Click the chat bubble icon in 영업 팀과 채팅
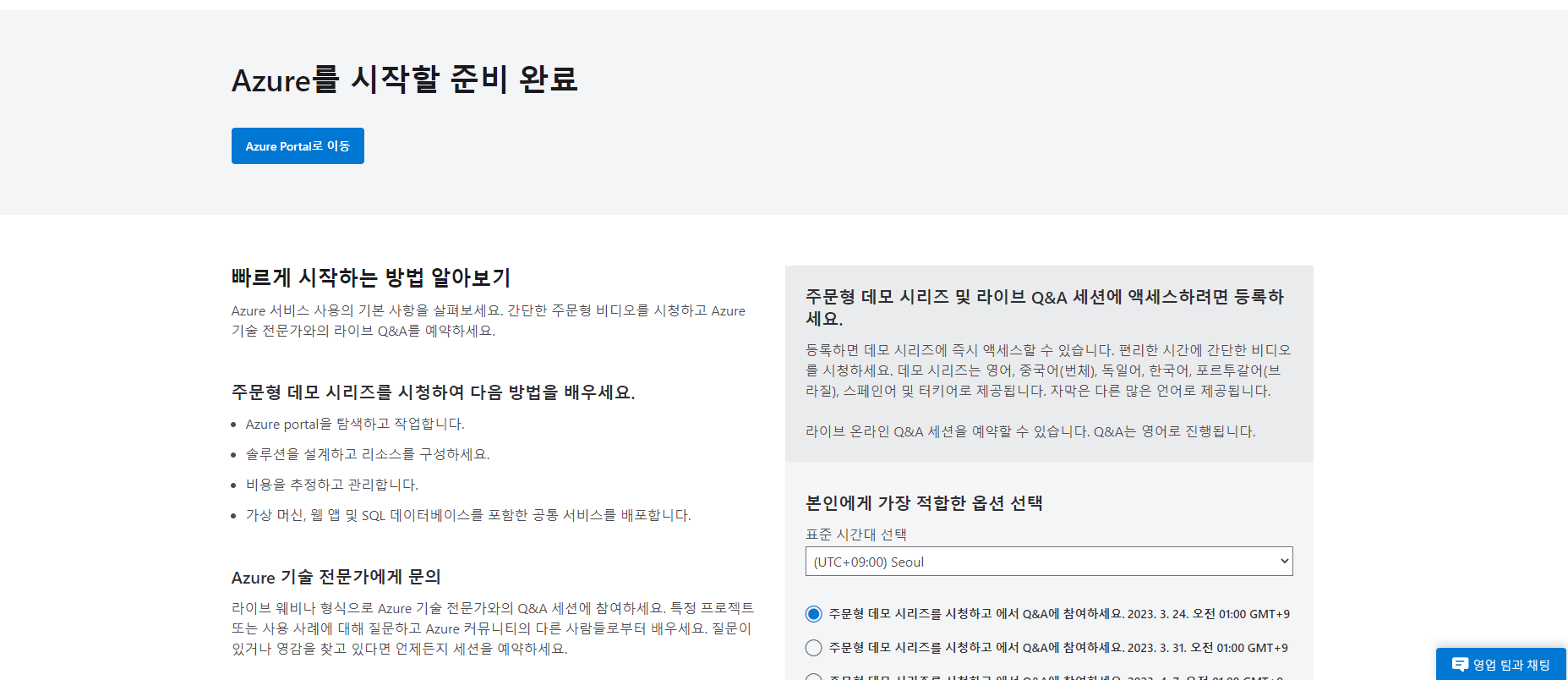The width and height of the screenshot is (1568, 680). [x=1460, y=665]
